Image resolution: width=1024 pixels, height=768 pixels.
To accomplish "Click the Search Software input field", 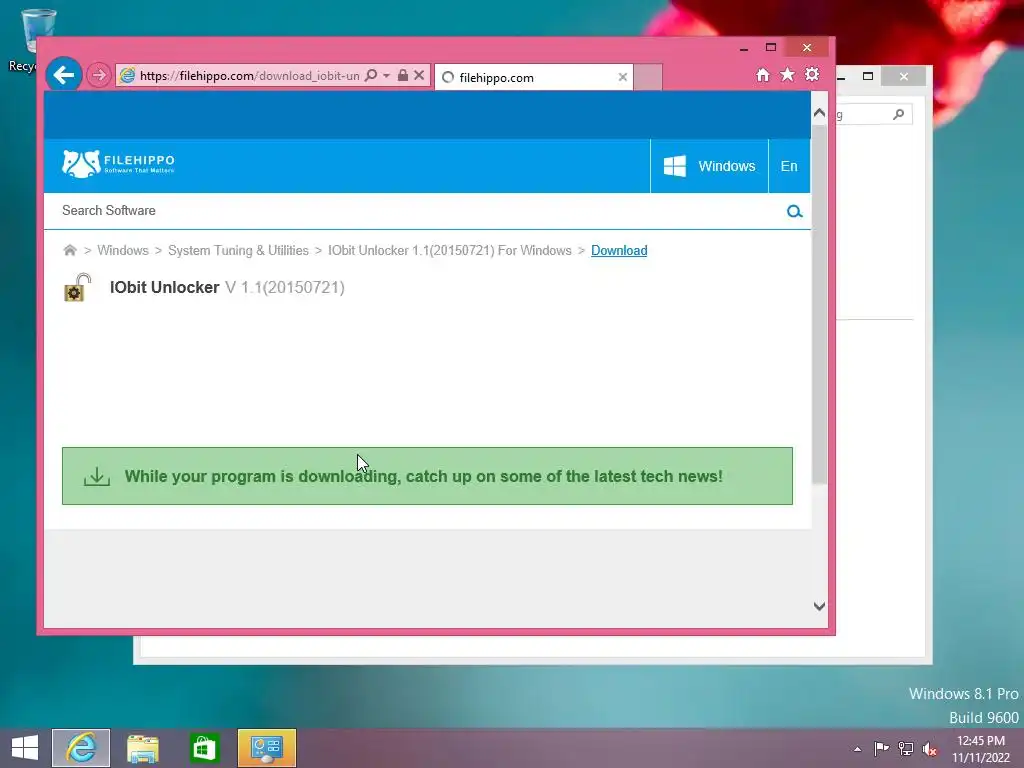I will (418, 211).
